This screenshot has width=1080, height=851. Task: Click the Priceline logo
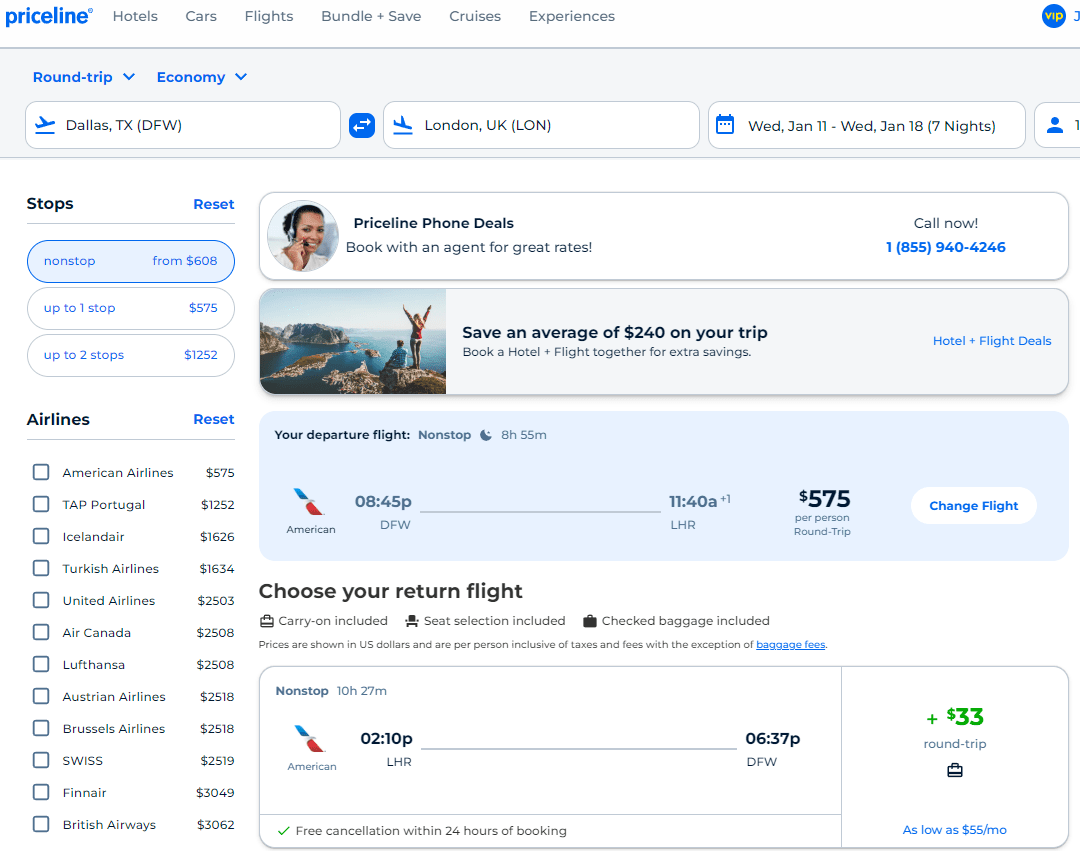48,15
